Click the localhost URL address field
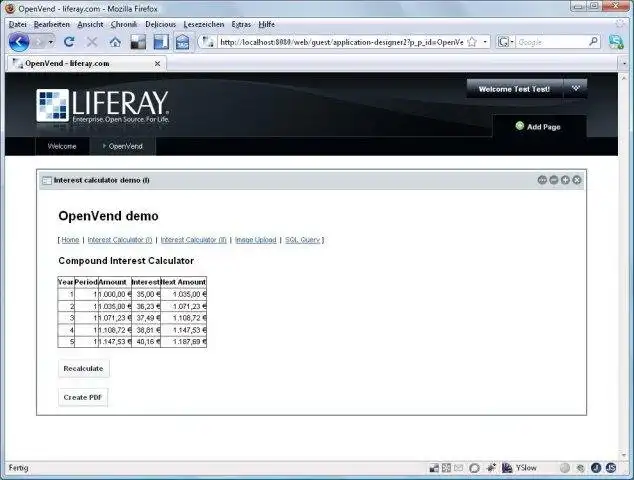 [342, 42]
